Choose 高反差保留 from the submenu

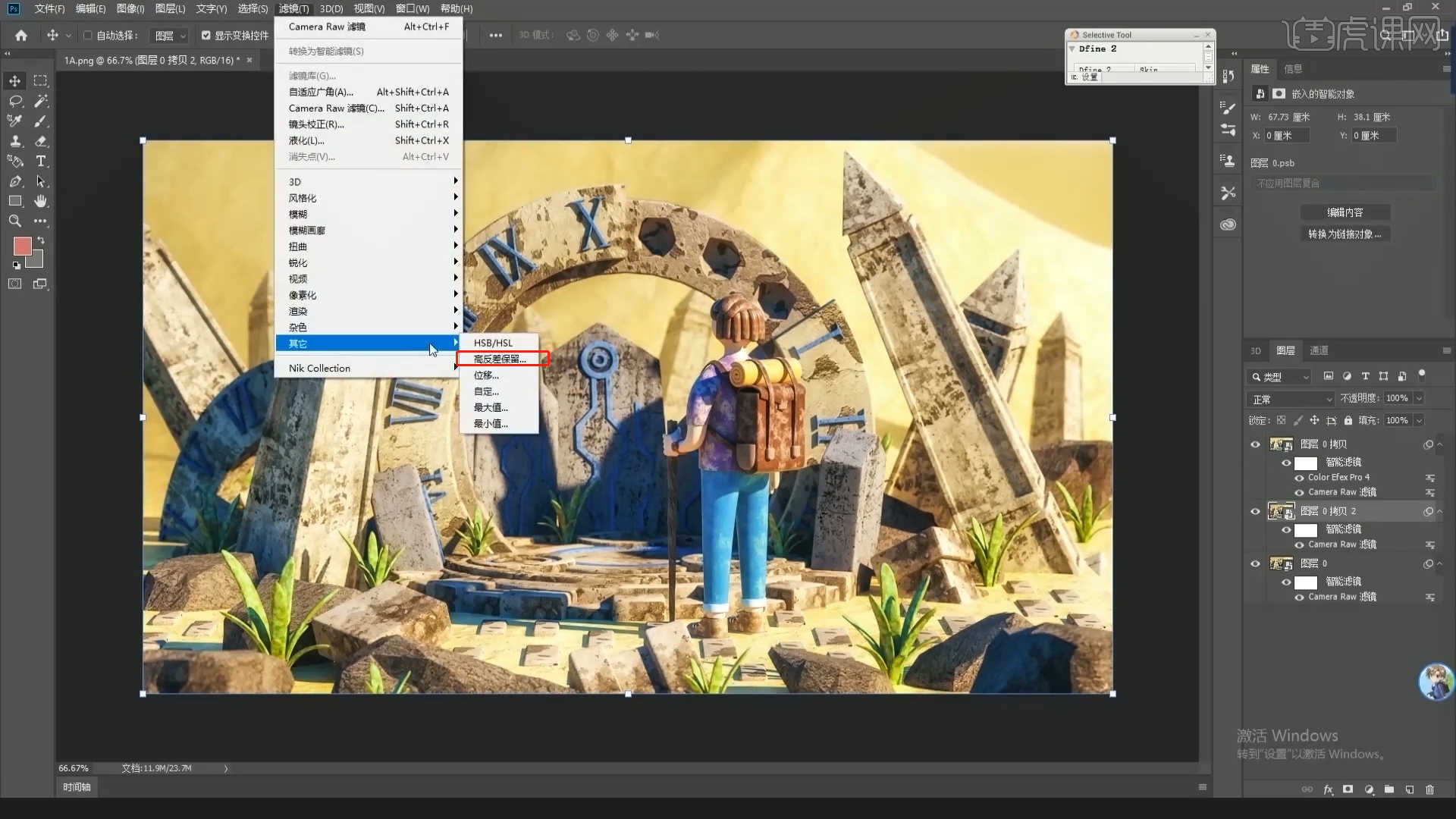tap(500, 359)
